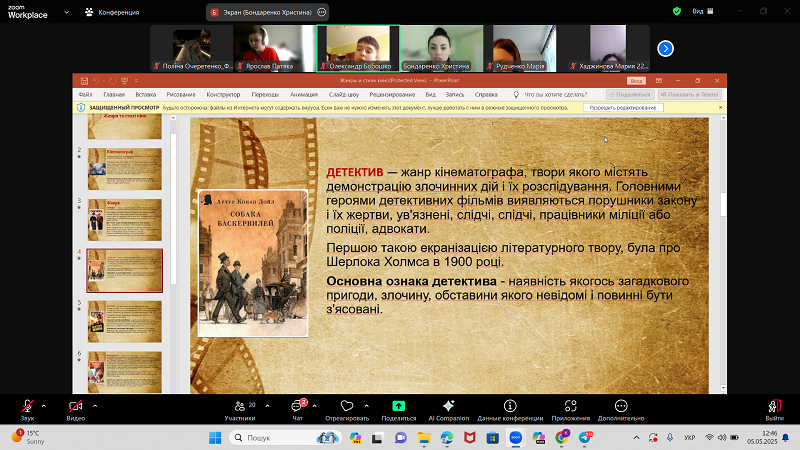Click Показать в Teams button

click(x=690, y=94)
